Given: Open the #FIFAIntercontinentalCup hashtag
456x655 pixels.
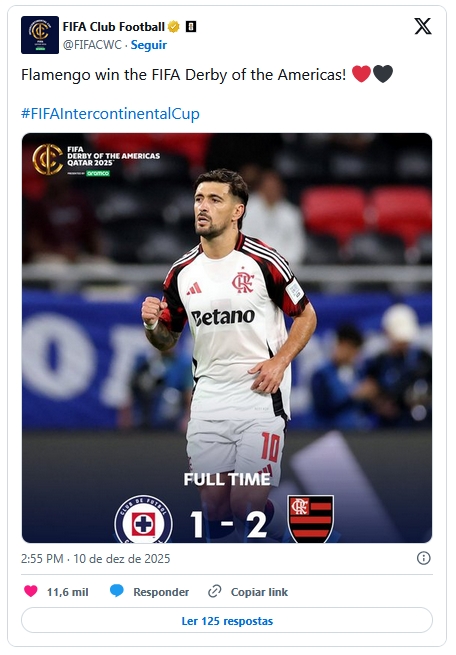Looking at the screenshot, I should [x=110, y=114].
